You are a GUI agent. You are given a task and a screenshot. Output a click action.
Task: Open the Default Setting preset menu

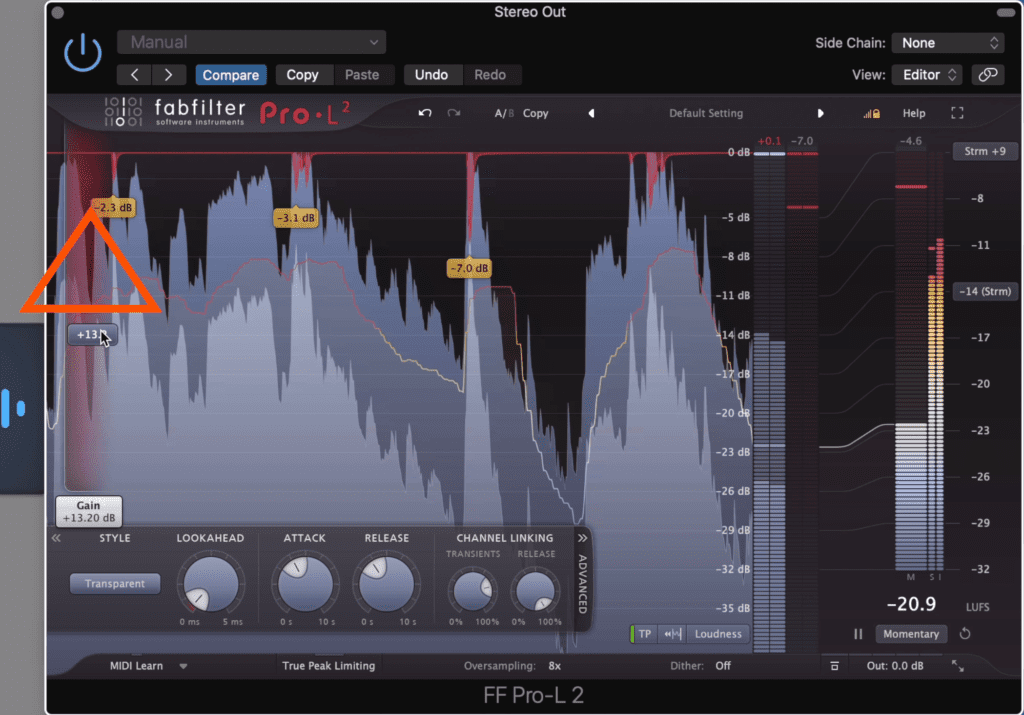[x=706, y=114]
